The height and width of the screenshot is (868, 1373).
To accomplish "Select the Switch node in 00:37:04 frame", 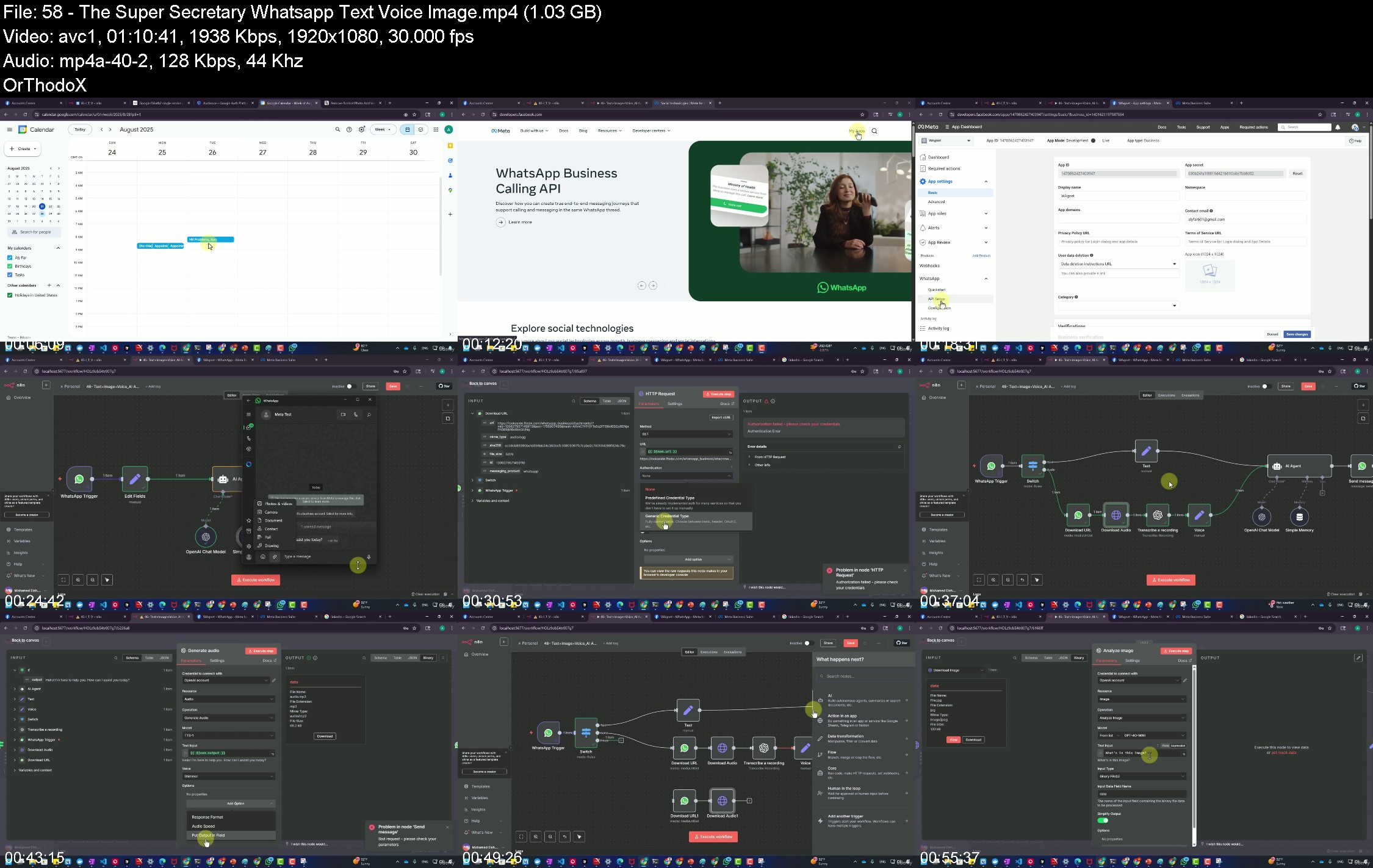I will (1032, 467).
